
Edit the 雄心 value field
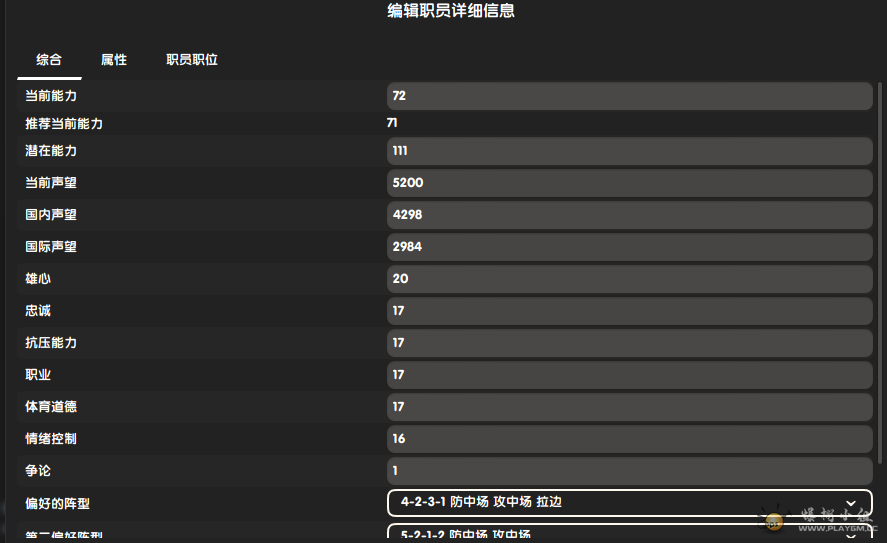pyautogui.click(x=630, y=279)
